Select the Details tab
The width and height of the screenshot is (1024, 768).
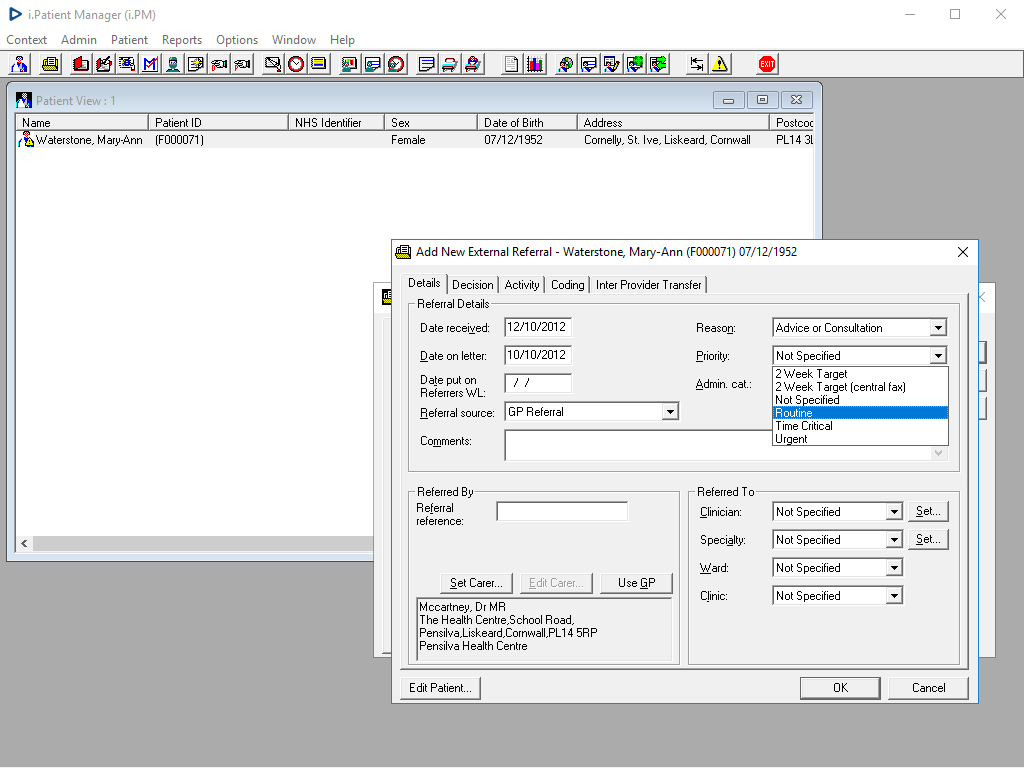pyautogui.click(x=424, y=283)
